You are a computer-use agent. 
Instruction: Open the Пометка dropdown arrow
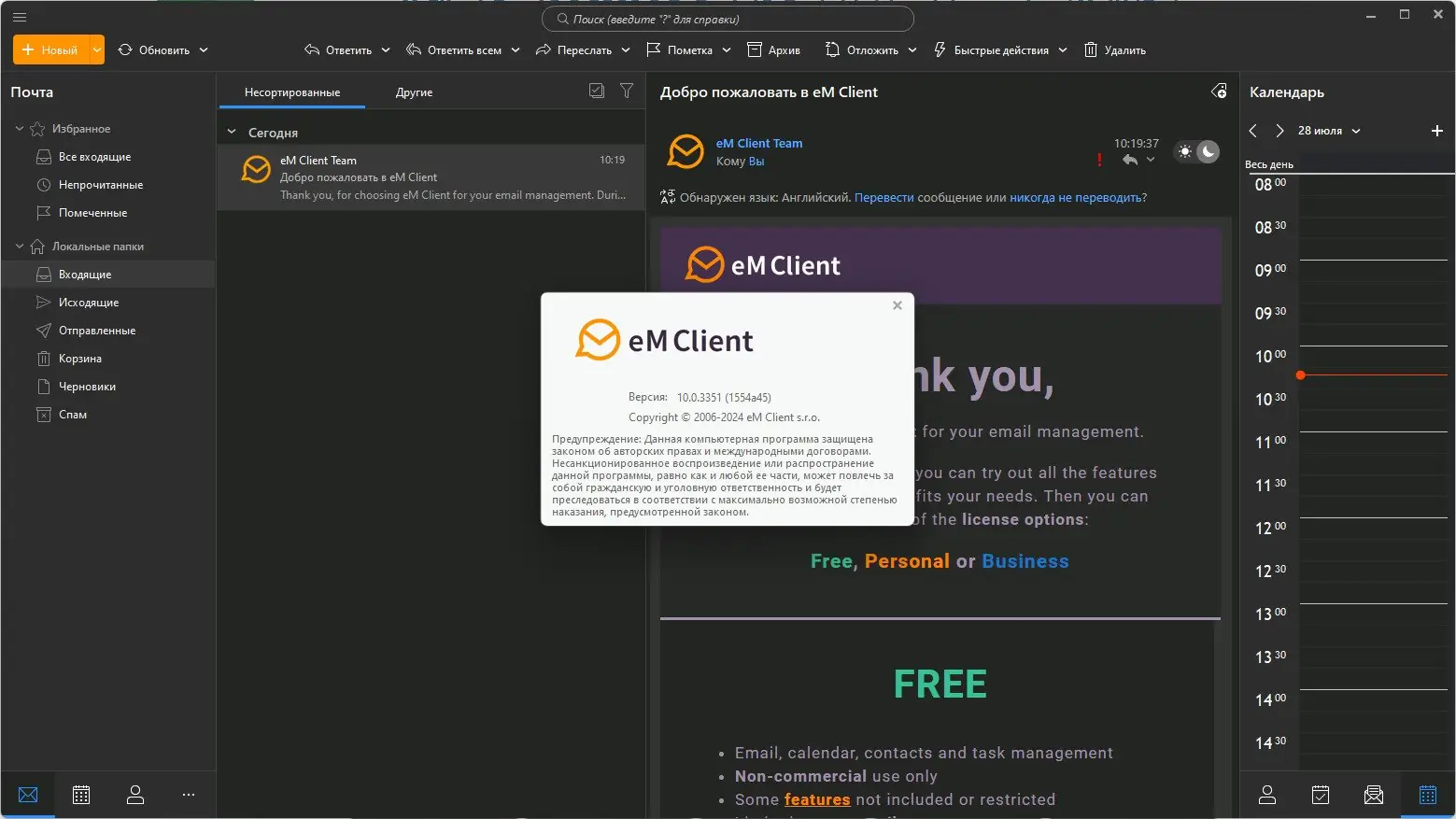727,50
